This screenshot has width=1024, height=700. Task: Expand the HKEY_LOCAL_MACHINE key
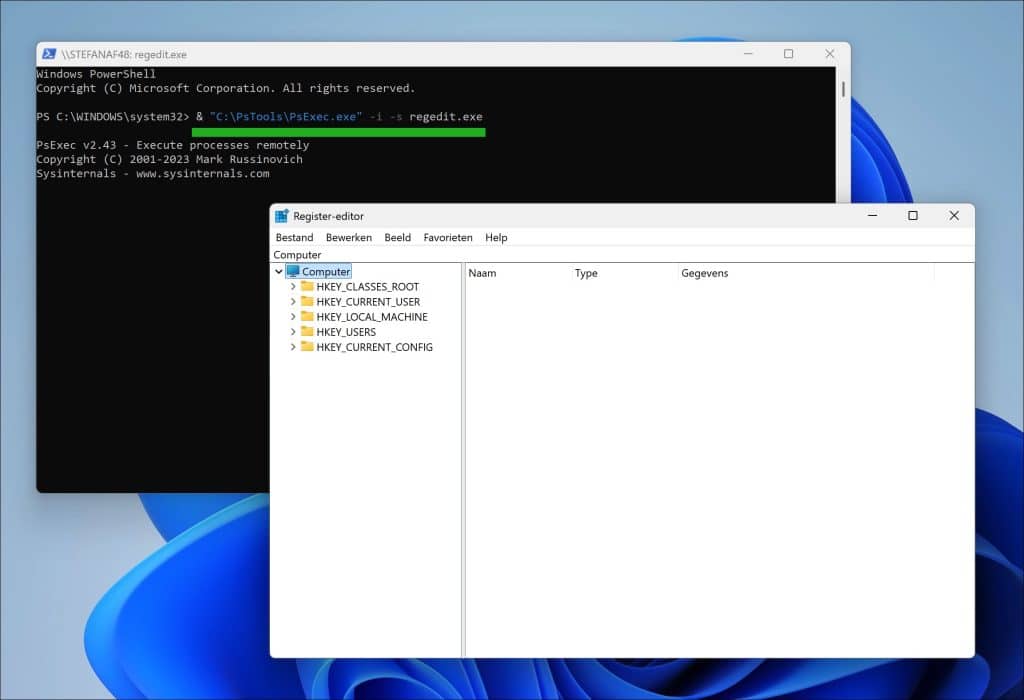pos(293,317)
